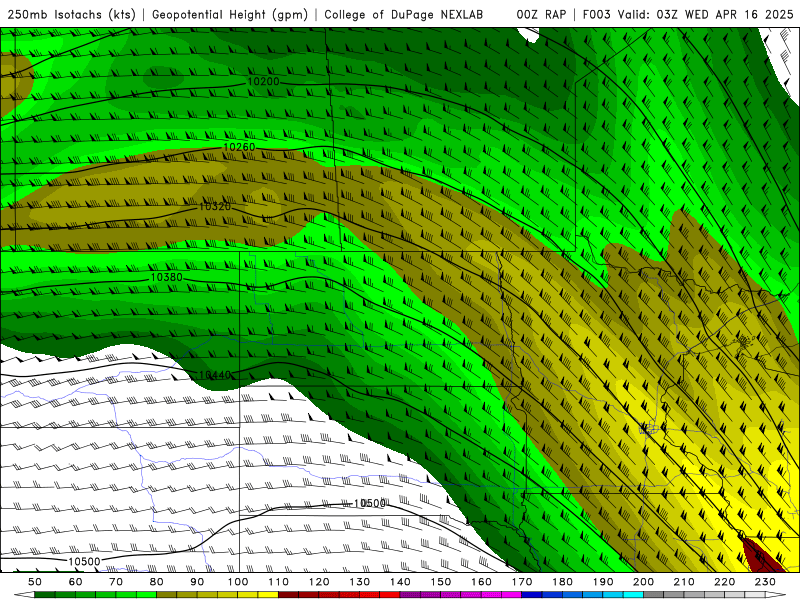
Task: Click the 110 value on the color scale
Action: (279, 582)
